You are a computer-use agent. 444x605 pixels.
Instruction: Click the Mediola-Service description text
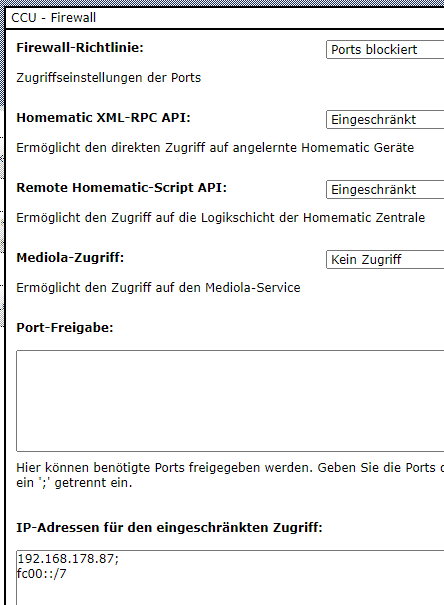(x=158, y=288)
